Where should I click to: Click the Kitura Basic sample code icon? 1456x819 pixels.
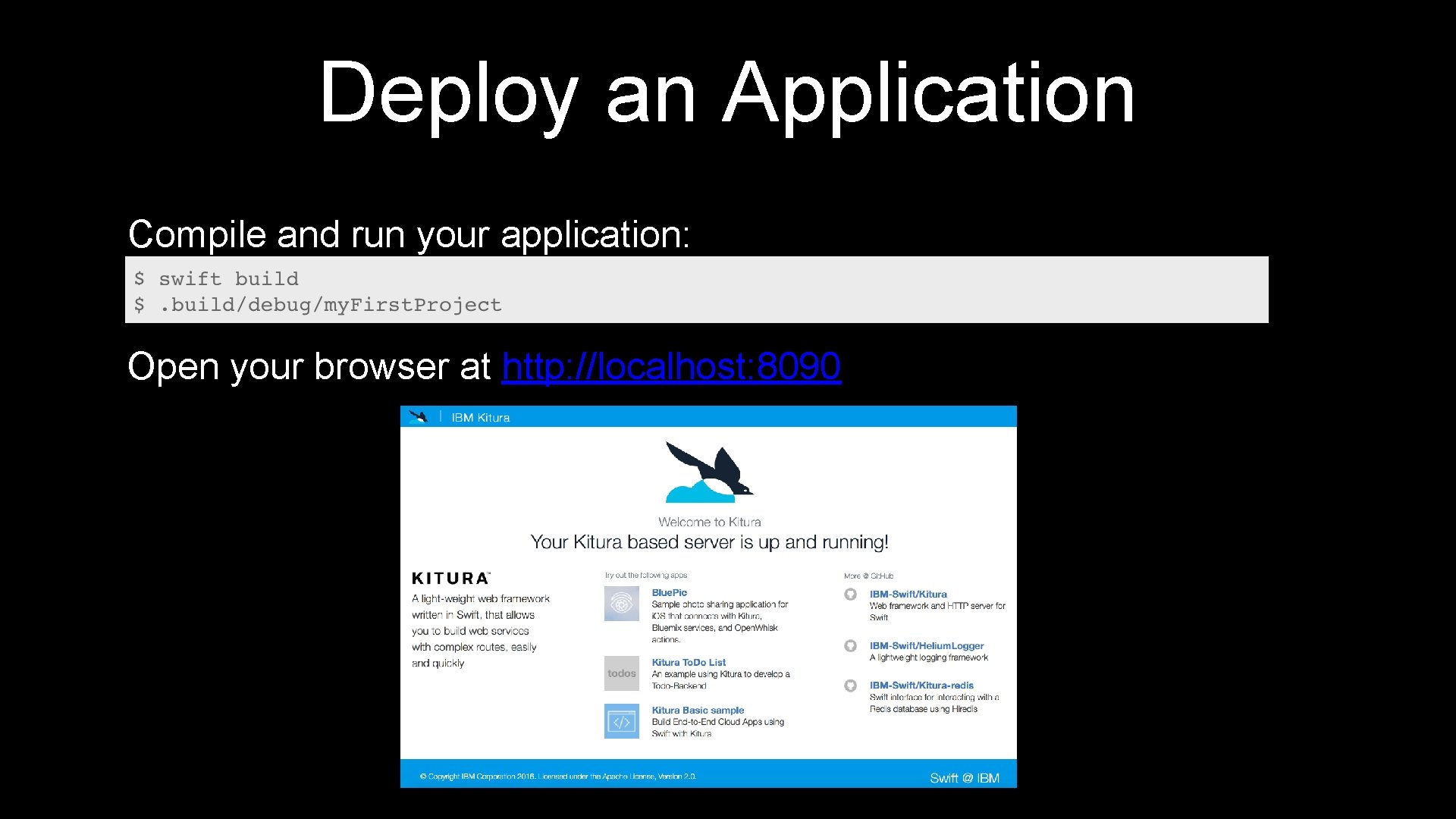point(621,721)
